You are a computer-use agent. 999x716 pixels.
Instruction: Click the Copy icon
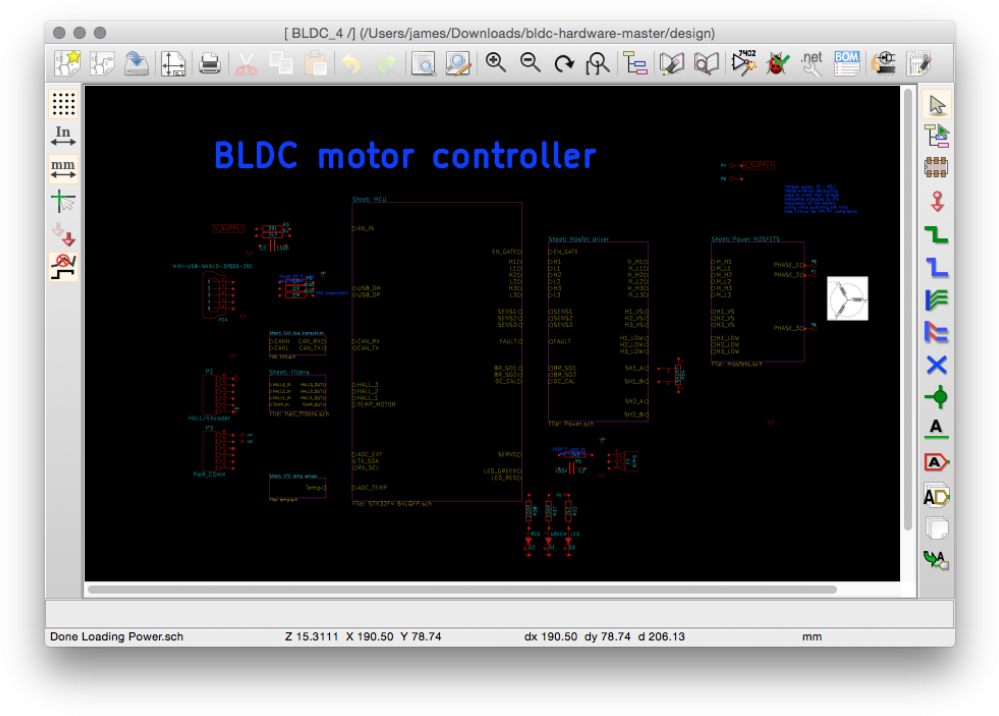[x=281, y=63]
